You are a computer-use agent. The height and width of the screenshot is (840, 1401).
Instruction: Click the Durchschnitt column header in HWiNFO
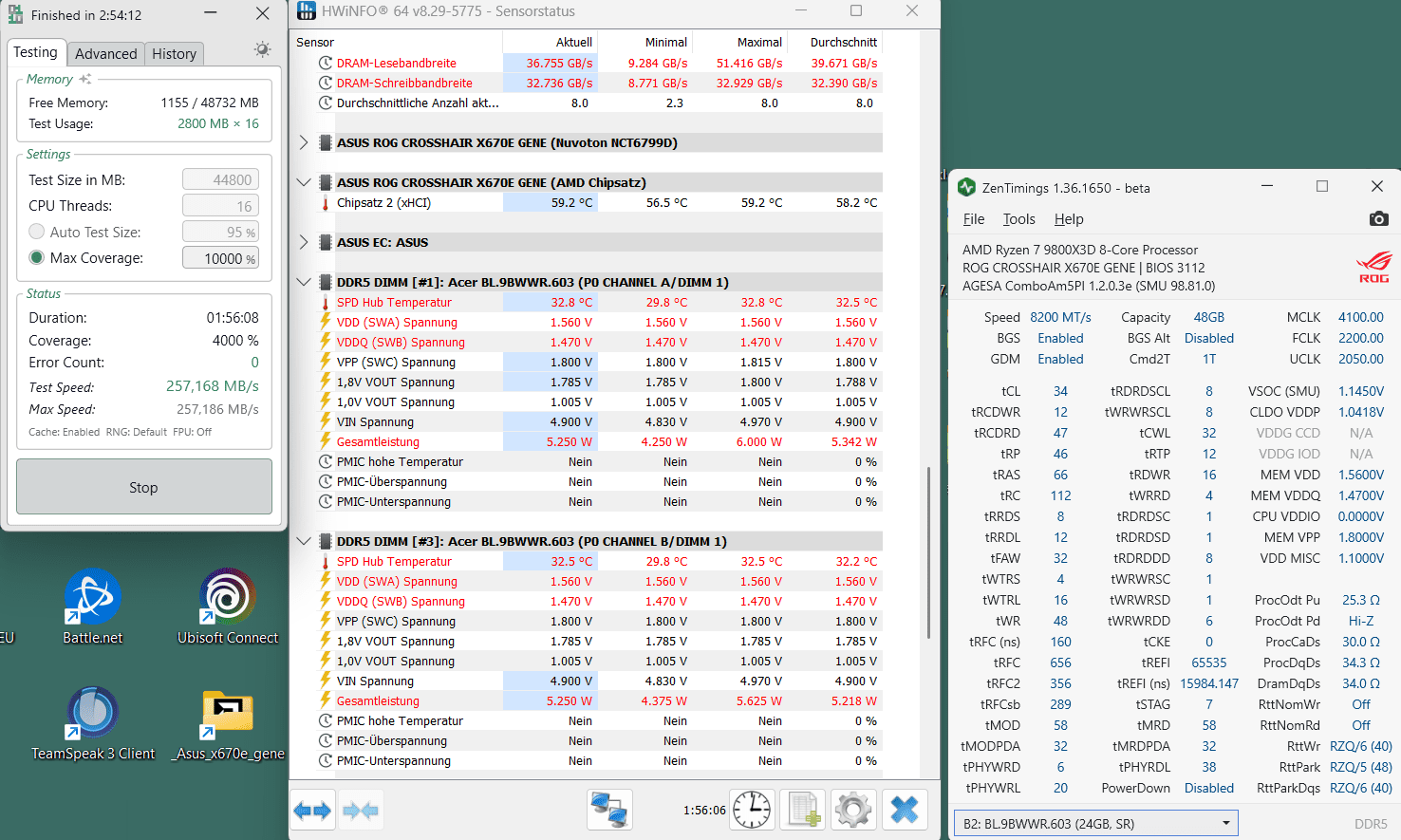(835, 42)
